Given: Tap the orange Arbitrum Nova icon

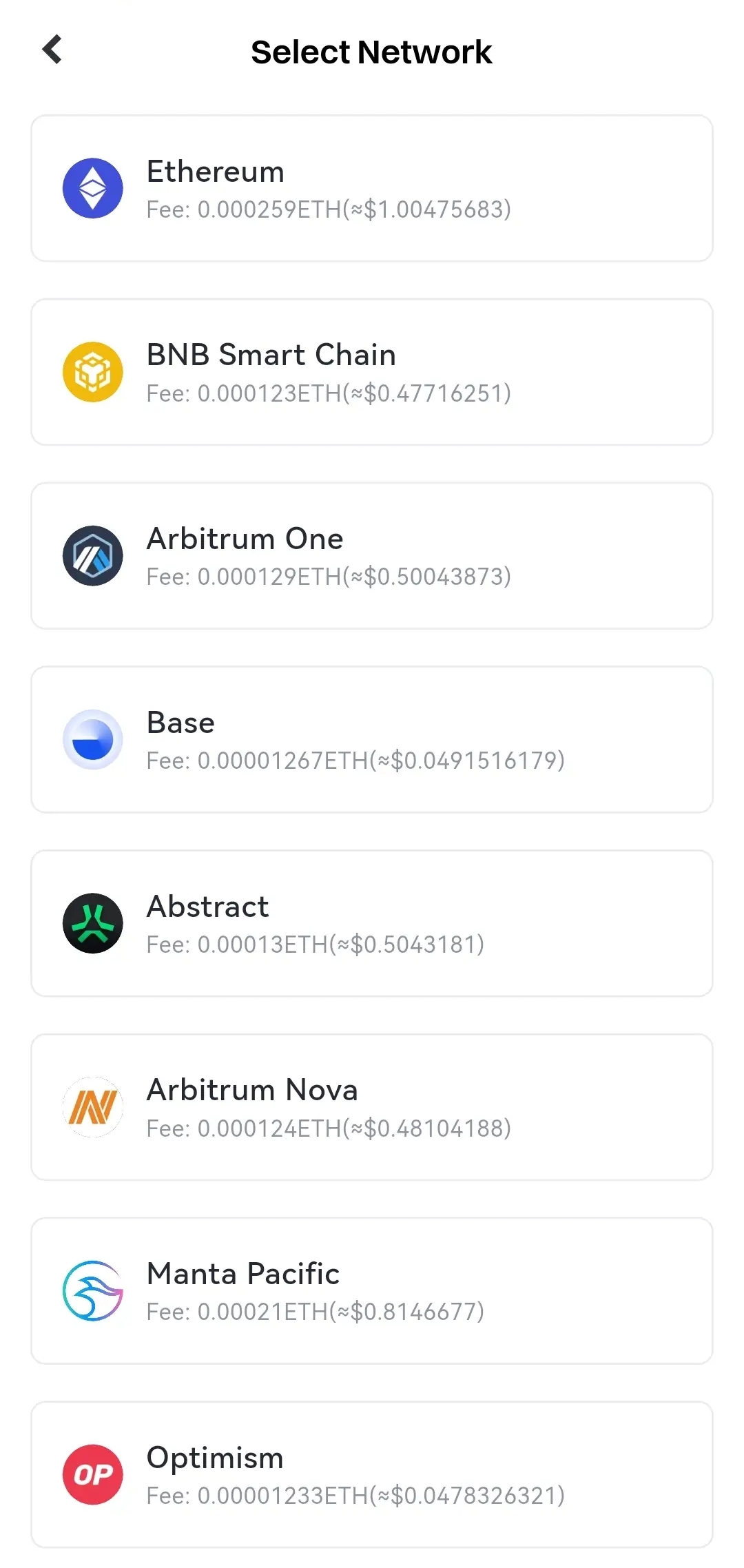Looking at the screenshot, I should coord(93,1107).
